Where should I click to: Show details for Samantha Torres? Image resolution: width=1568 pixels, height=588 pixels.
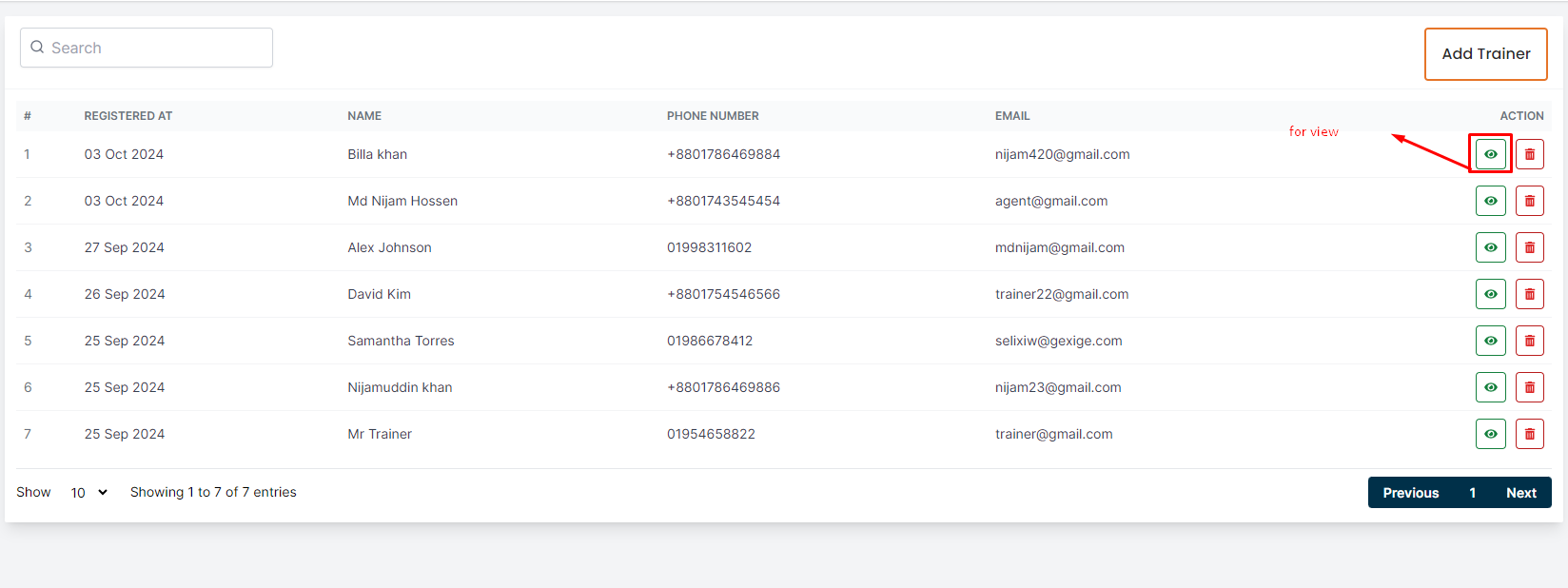point(1490,341)
